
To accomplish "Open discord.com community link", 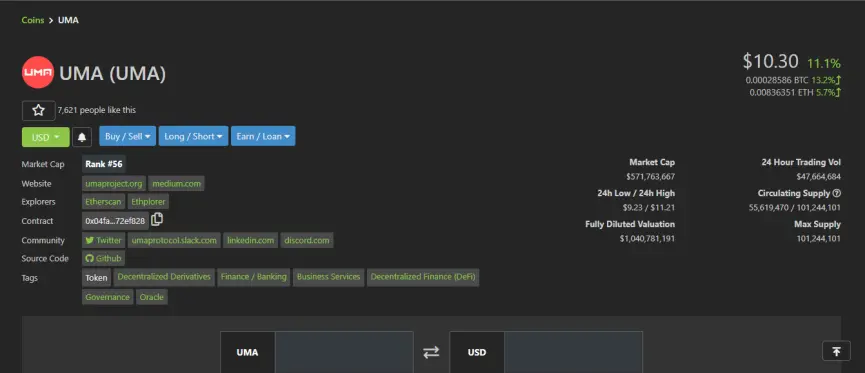I will pos(307,240).
